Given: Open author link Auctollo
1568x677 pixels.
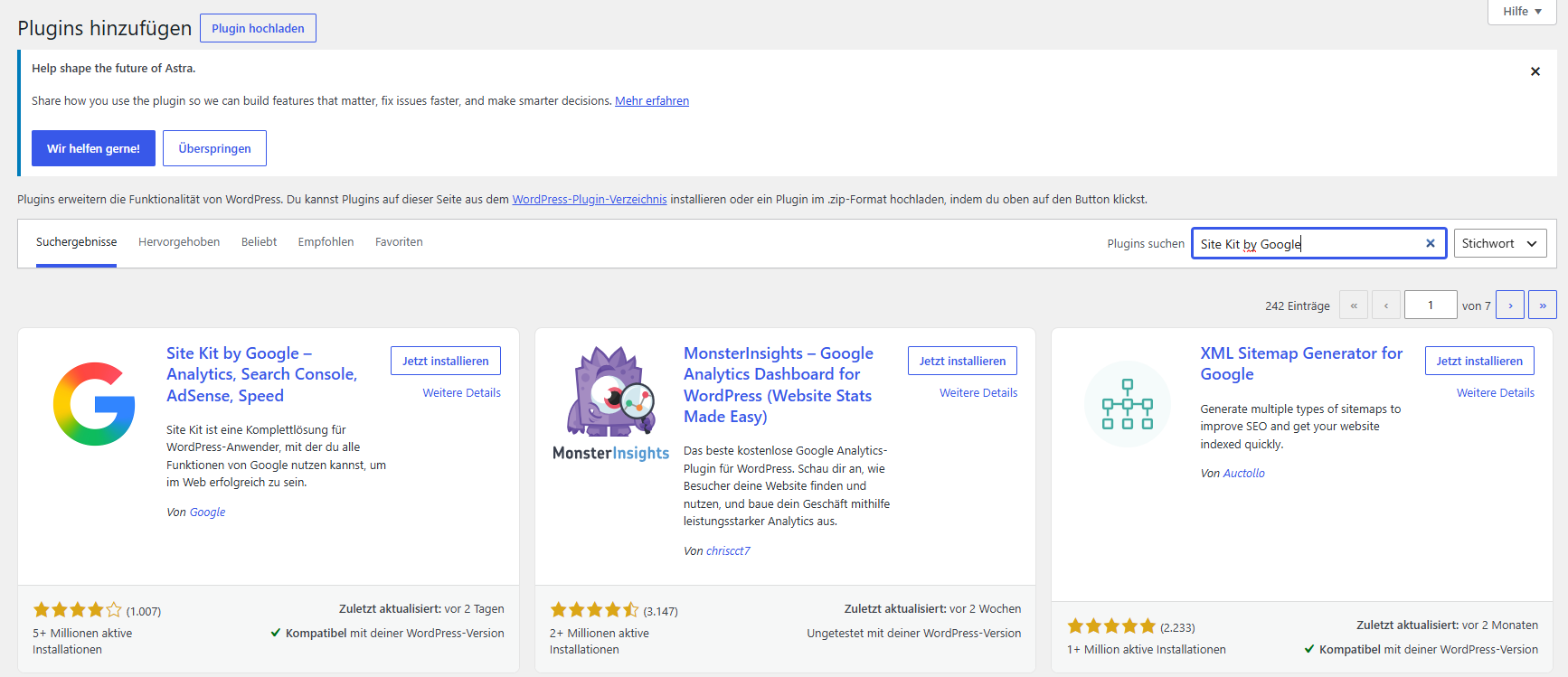Looking at the screenshot, I should pos(1244,474).
